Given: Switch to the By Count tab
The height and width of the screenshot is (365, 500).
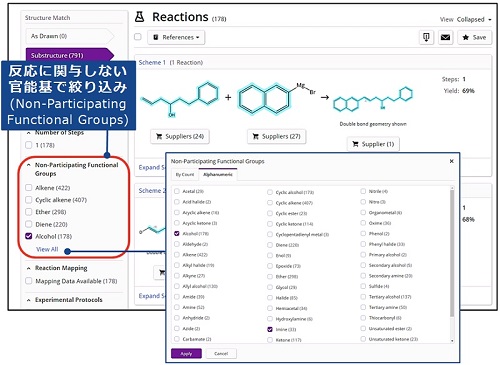Looking at the screenshot, I should point(185,174).
